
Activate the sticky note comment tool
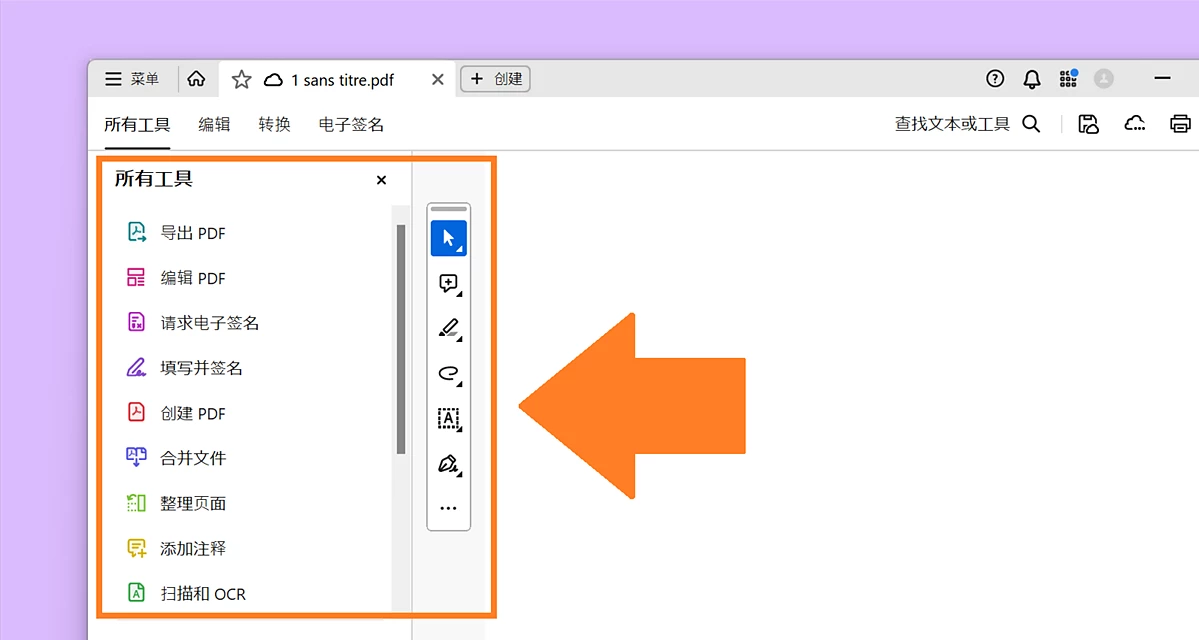pos(448,283)
